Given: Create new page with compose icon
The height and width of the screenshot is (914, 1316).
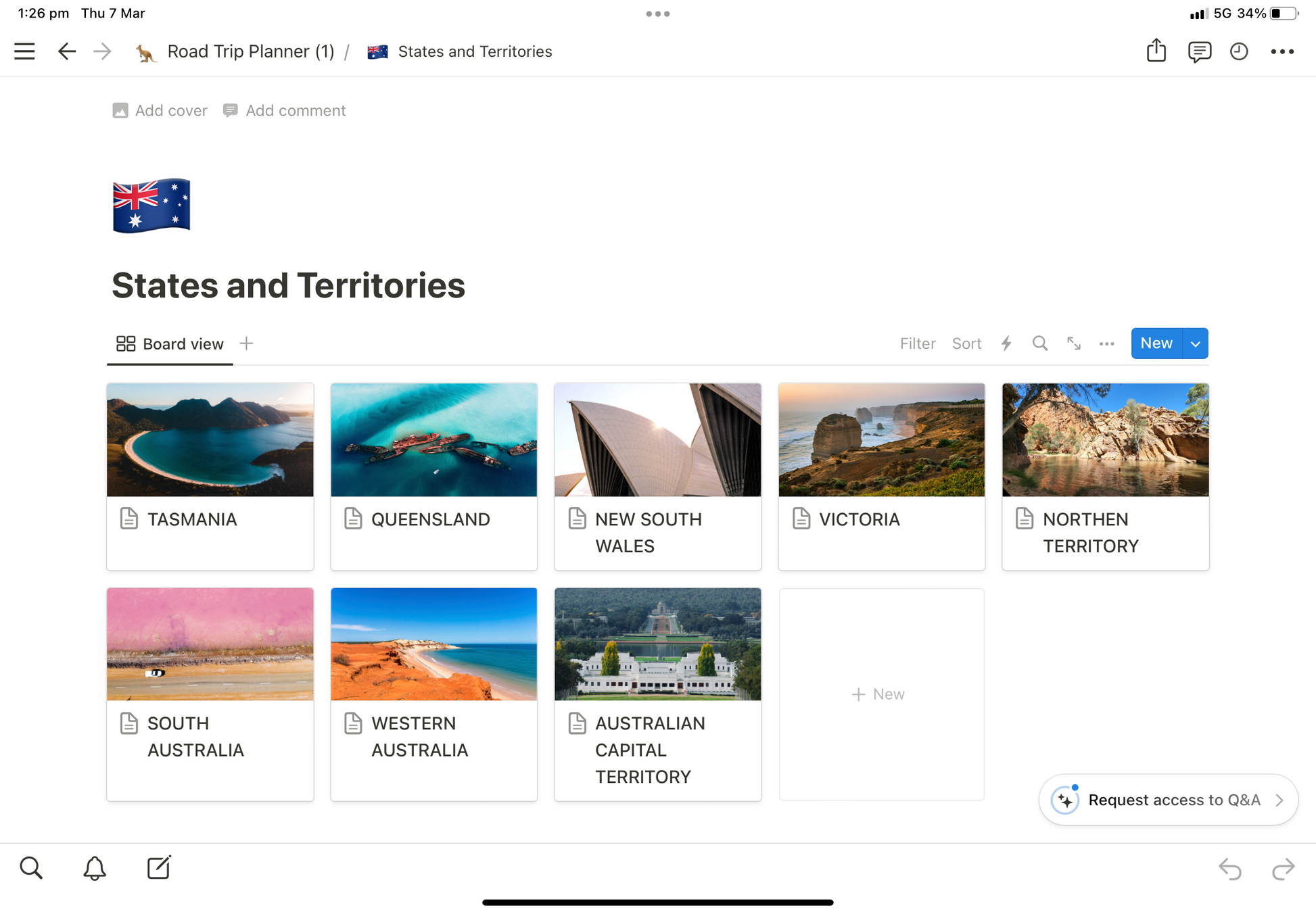Looking at the screenshot, I should coord(159,867).
